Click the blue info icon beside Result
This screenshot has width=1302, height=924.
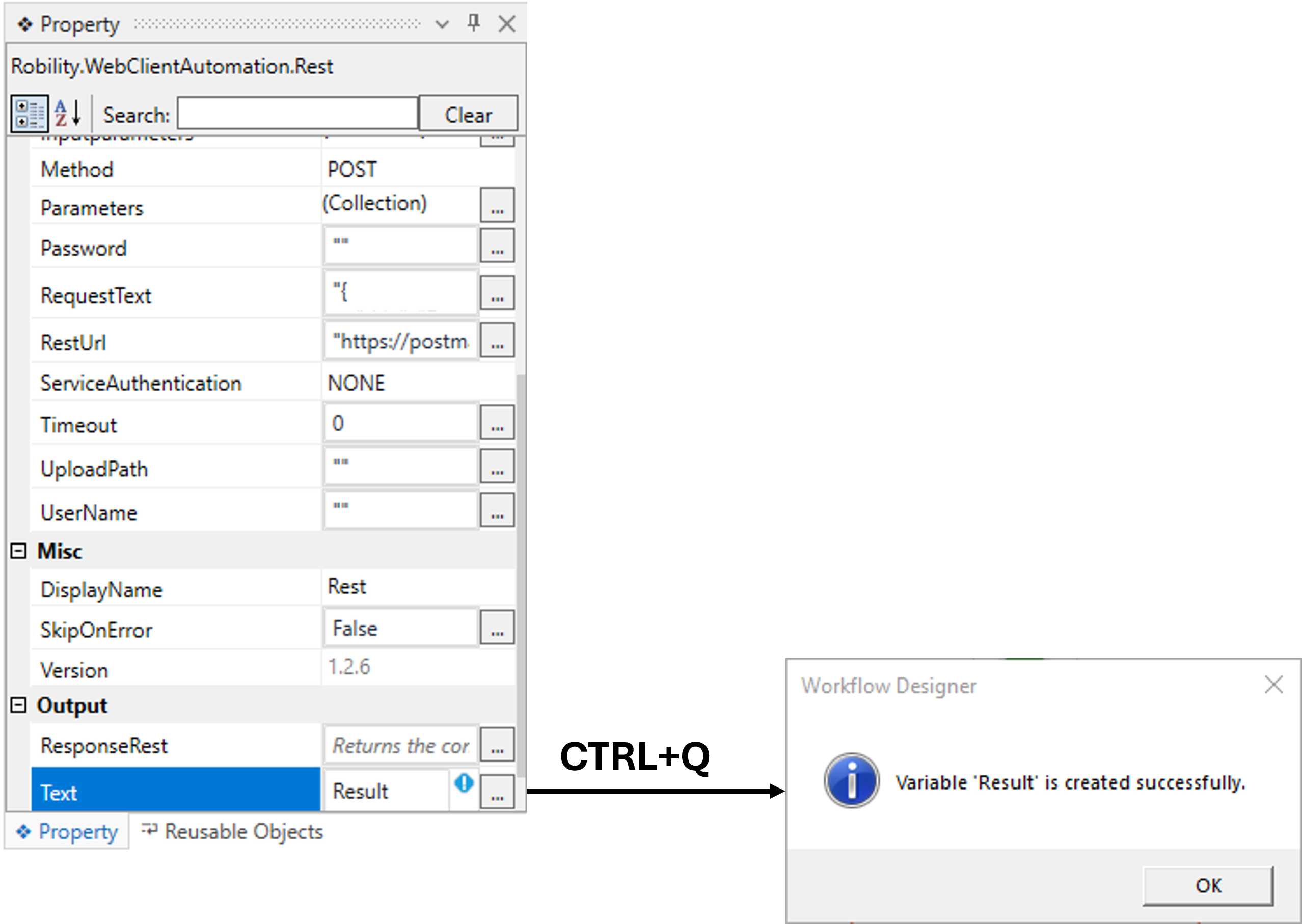pyautogui.click(x=464, y=783)
